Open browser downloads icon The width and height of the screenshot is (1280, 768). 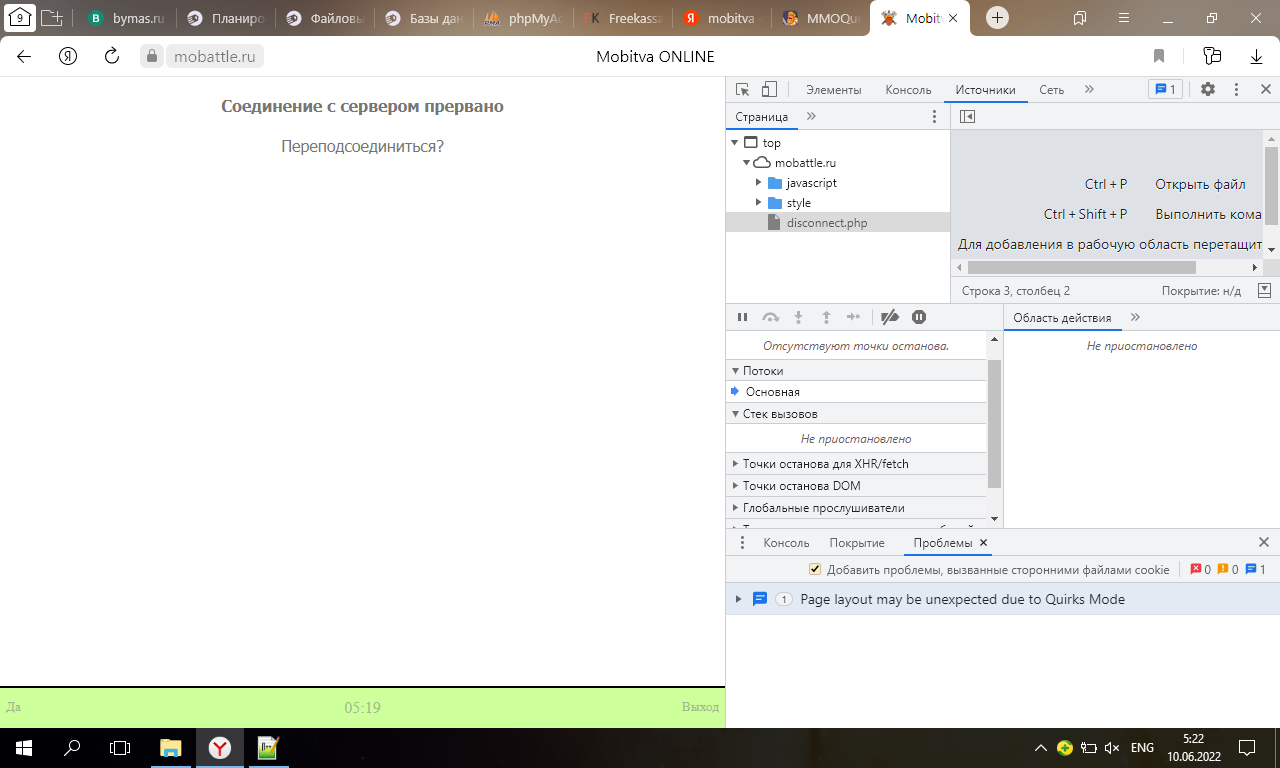[1256, 56]
